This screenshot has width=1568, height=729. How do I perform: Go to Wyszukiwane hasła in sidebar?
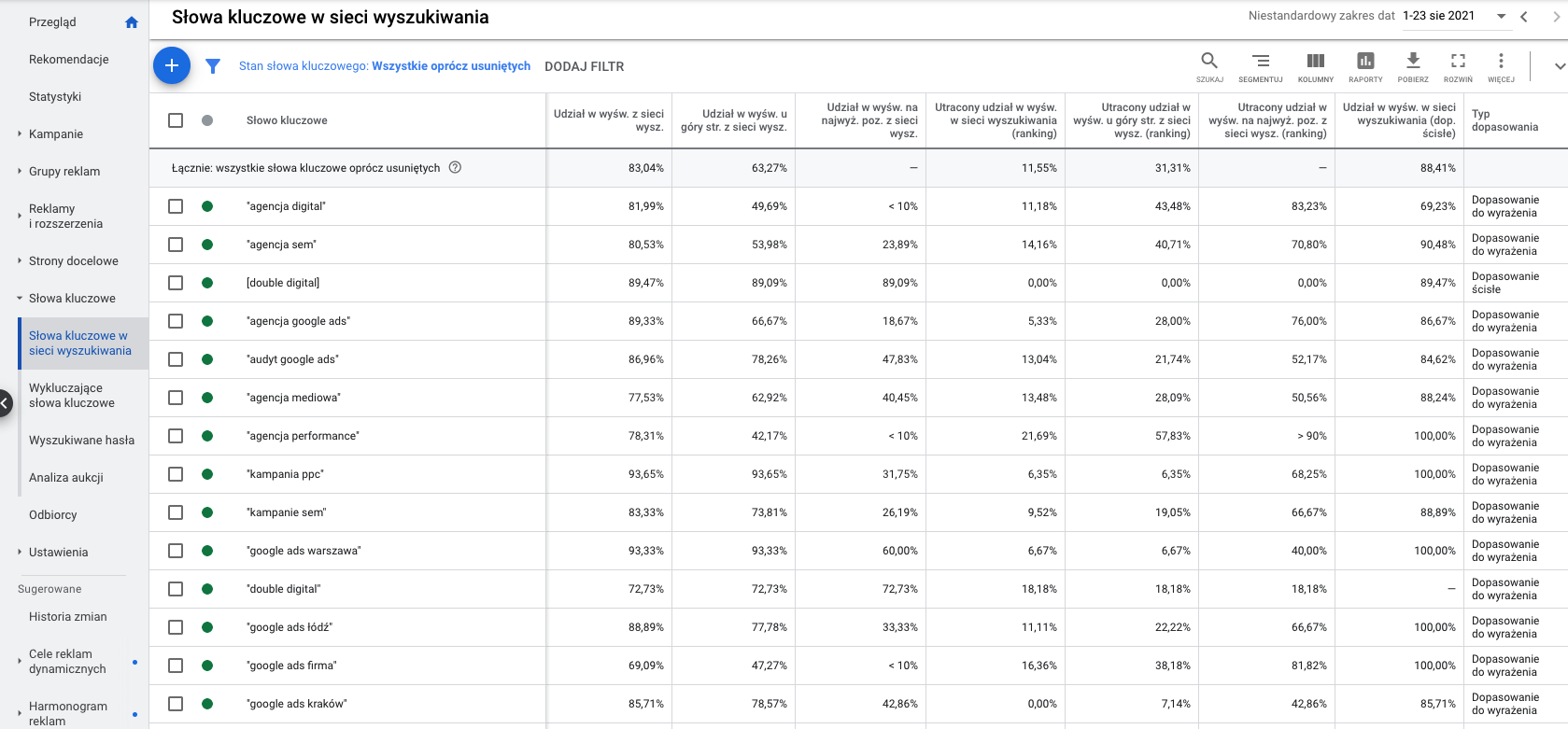click(81, 441)
